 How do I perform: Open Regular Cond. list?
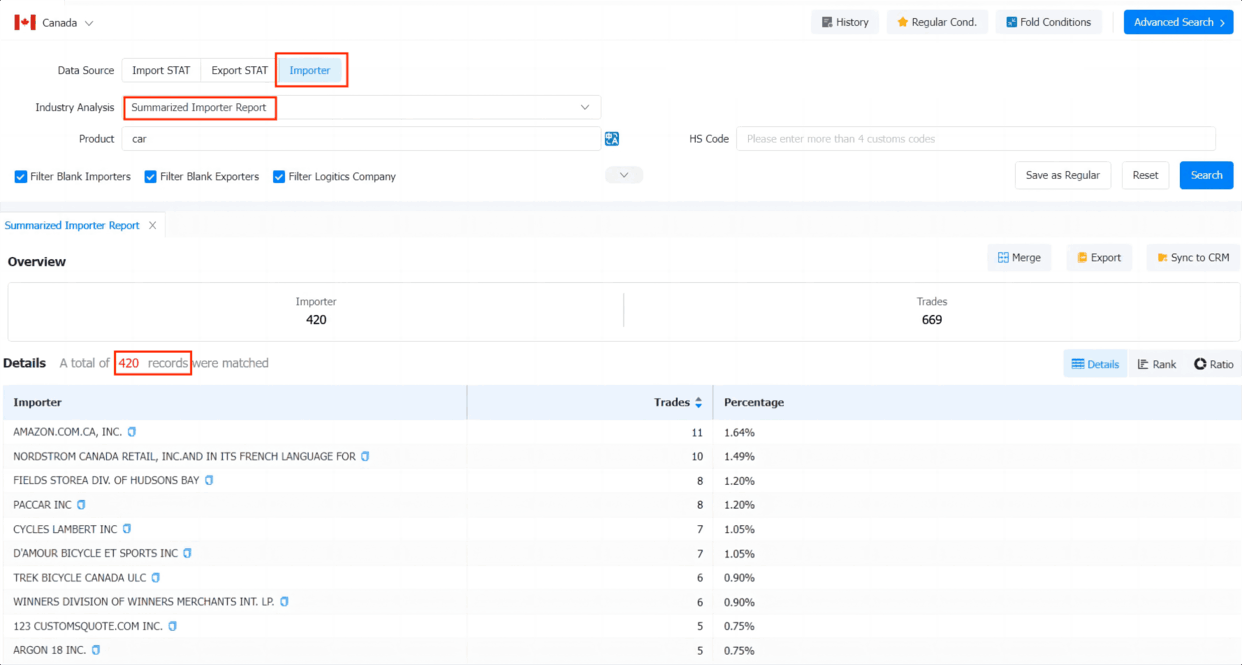coord(937,22)
